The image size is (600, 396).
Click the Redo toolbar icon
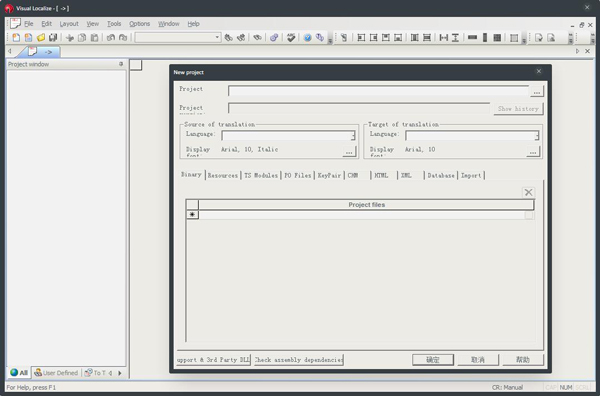coord(123,37)
